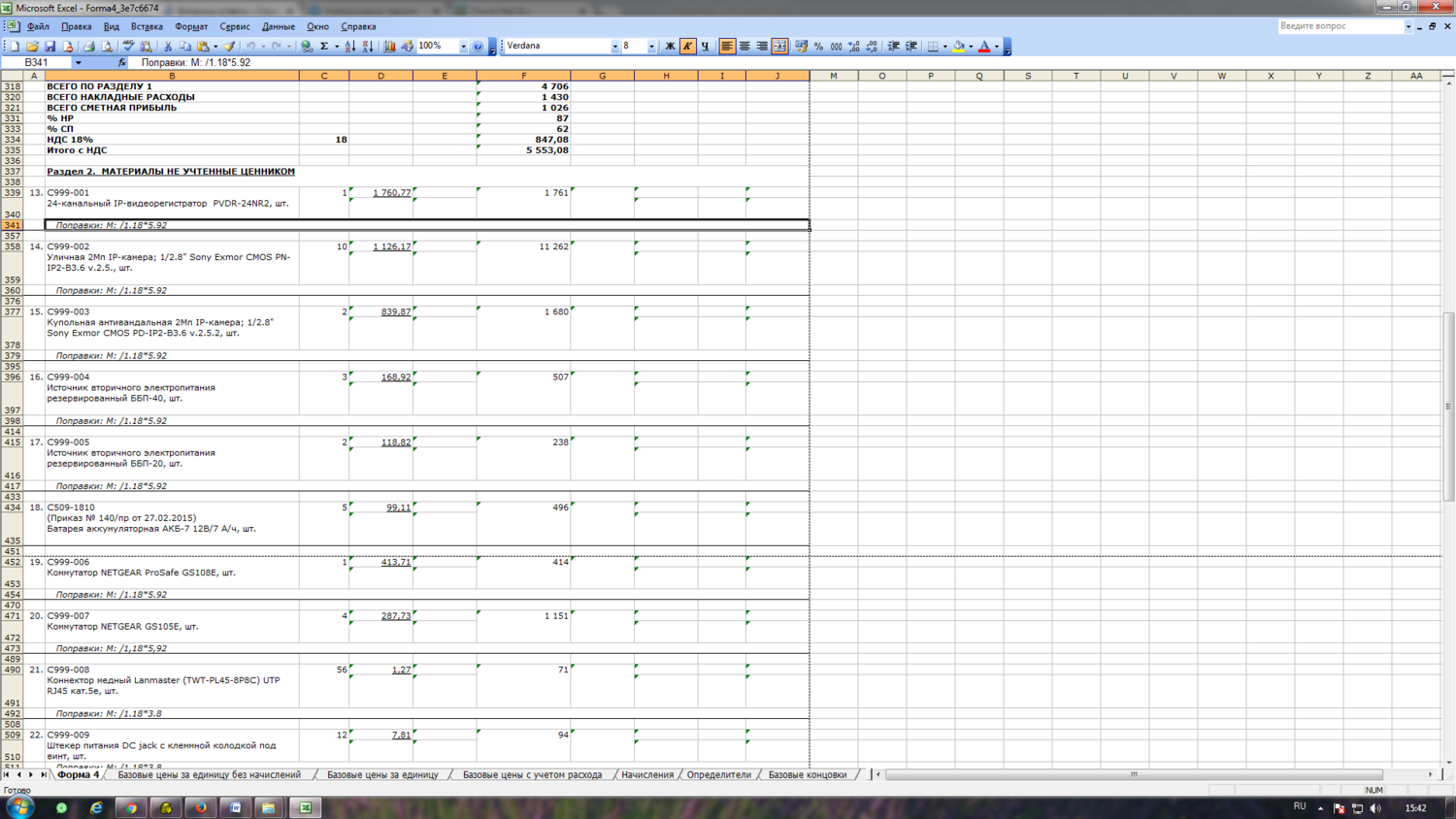This screenshot has width=1456, height=819.
Task: Type a question in the help box
Action: pyautogui.click(x=1340, y=26)
